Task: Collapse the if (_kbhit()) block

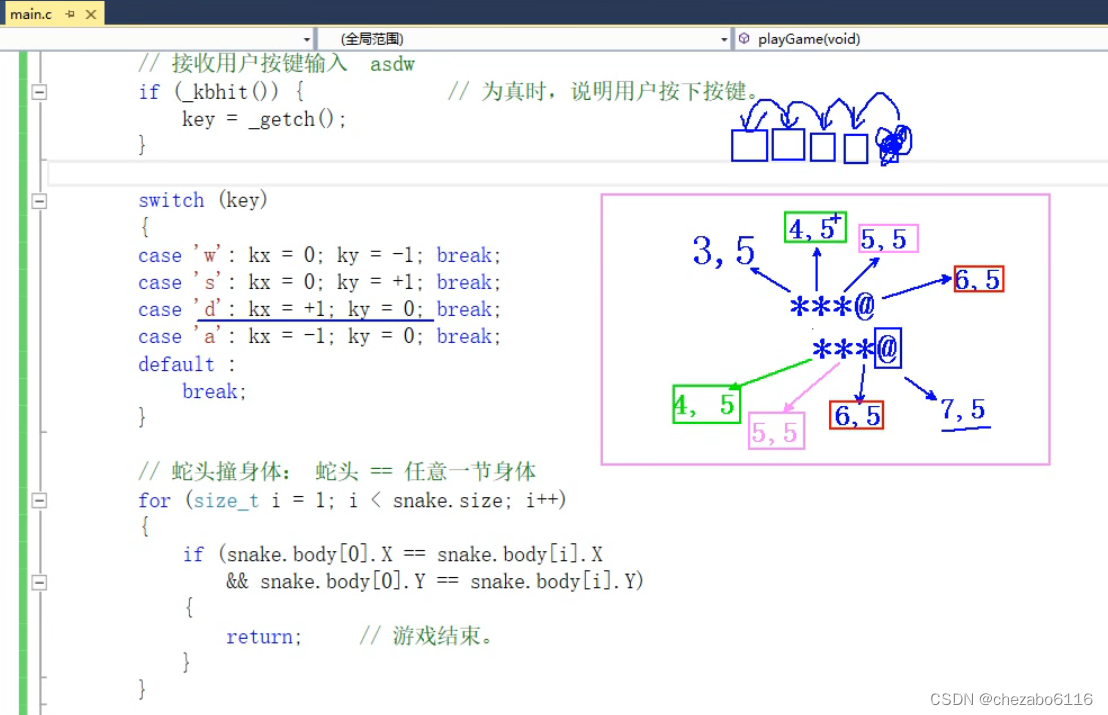Action: 40,92
